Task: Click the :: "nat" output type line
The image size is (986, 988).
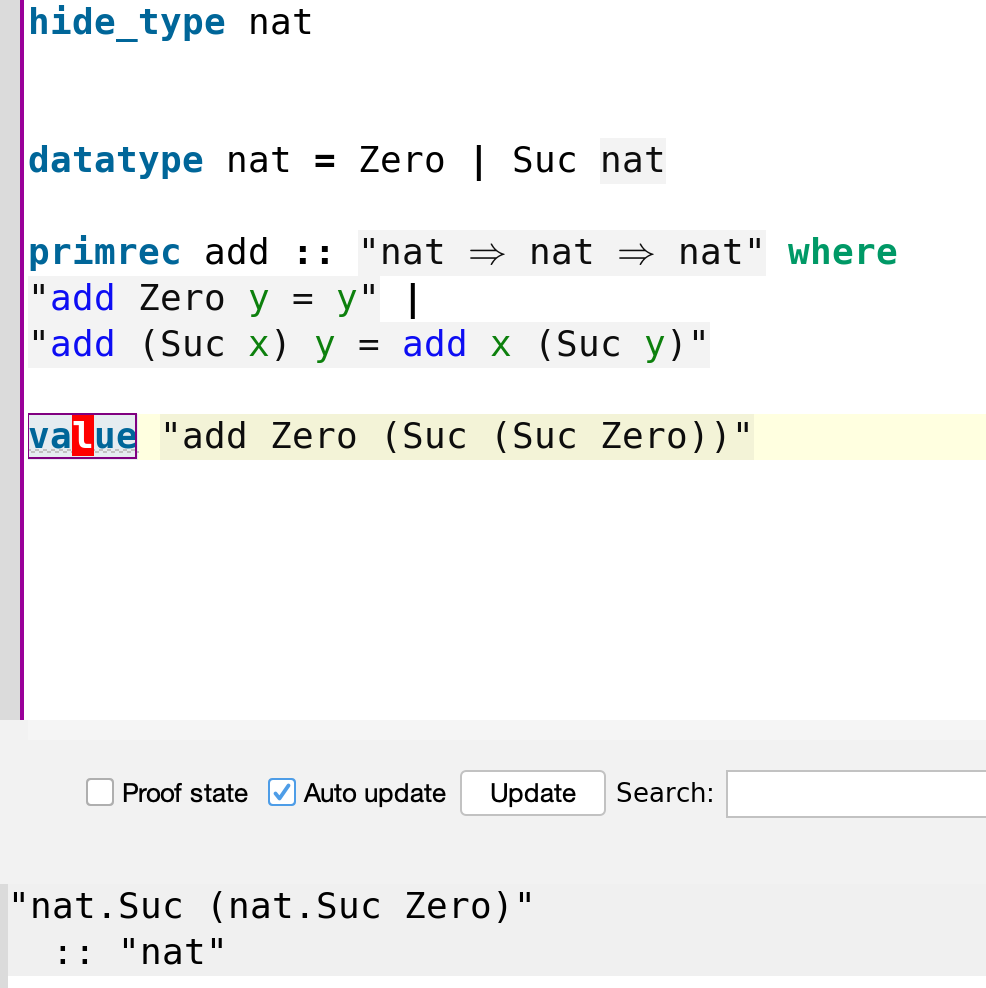Action: tap(140, 952)
